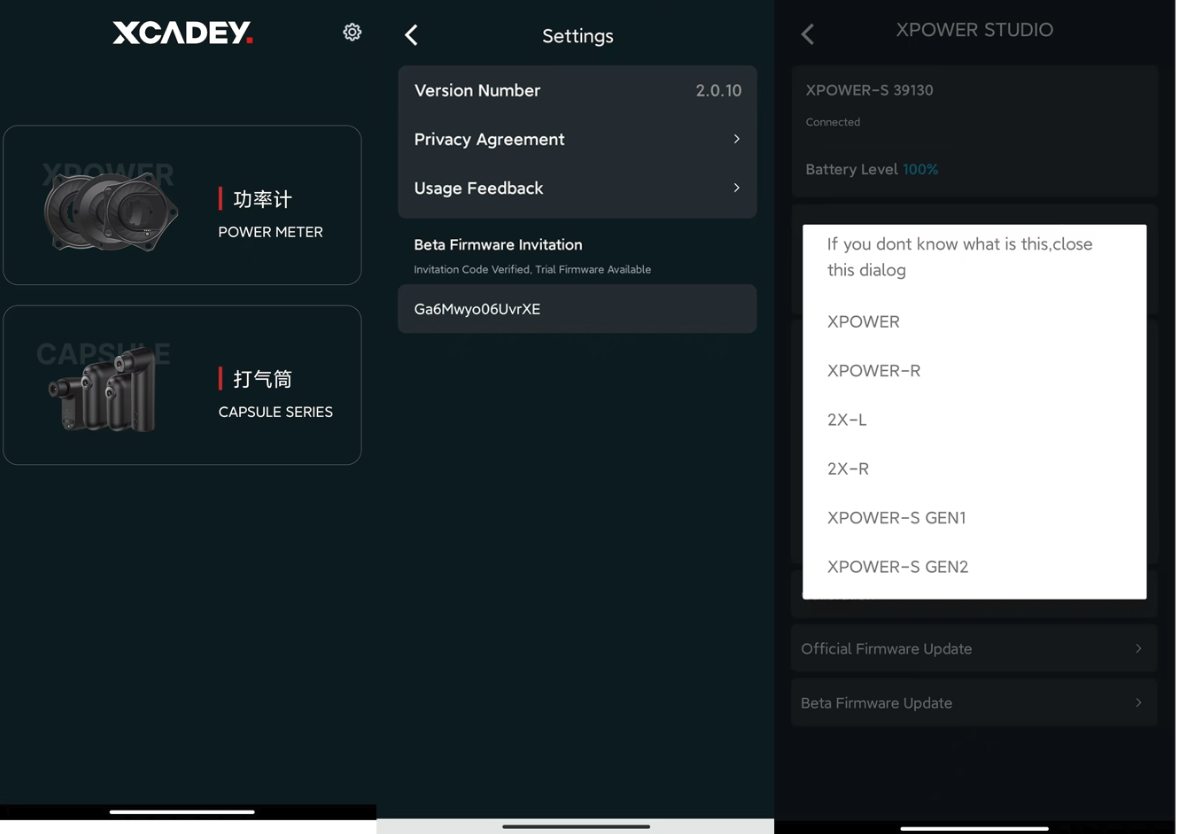The image size is (1177, 834).
Task: Choose the 2X-L option
Action: tap(847, 420)
